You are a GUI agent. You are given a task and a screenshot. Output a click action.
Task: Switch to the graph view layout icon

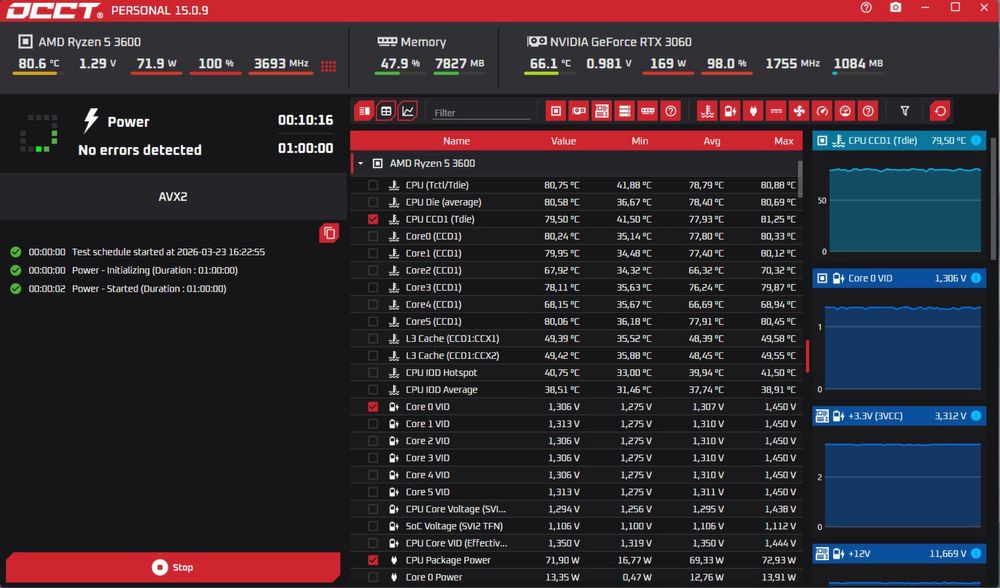tap(408, 111)
